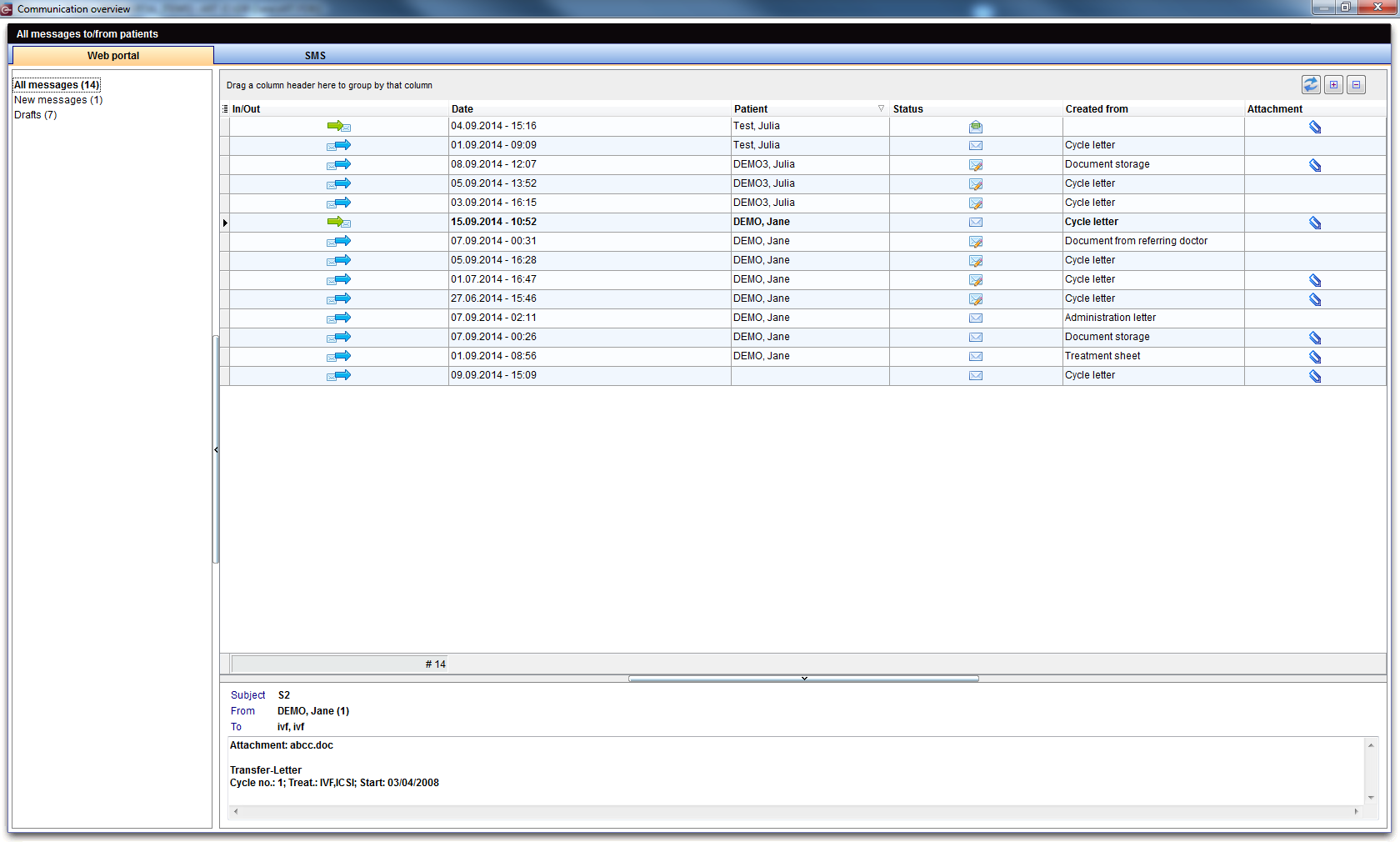The image size is (1400, 842).
Task: Sort by the Created from column header
Action: (1153, 109)
